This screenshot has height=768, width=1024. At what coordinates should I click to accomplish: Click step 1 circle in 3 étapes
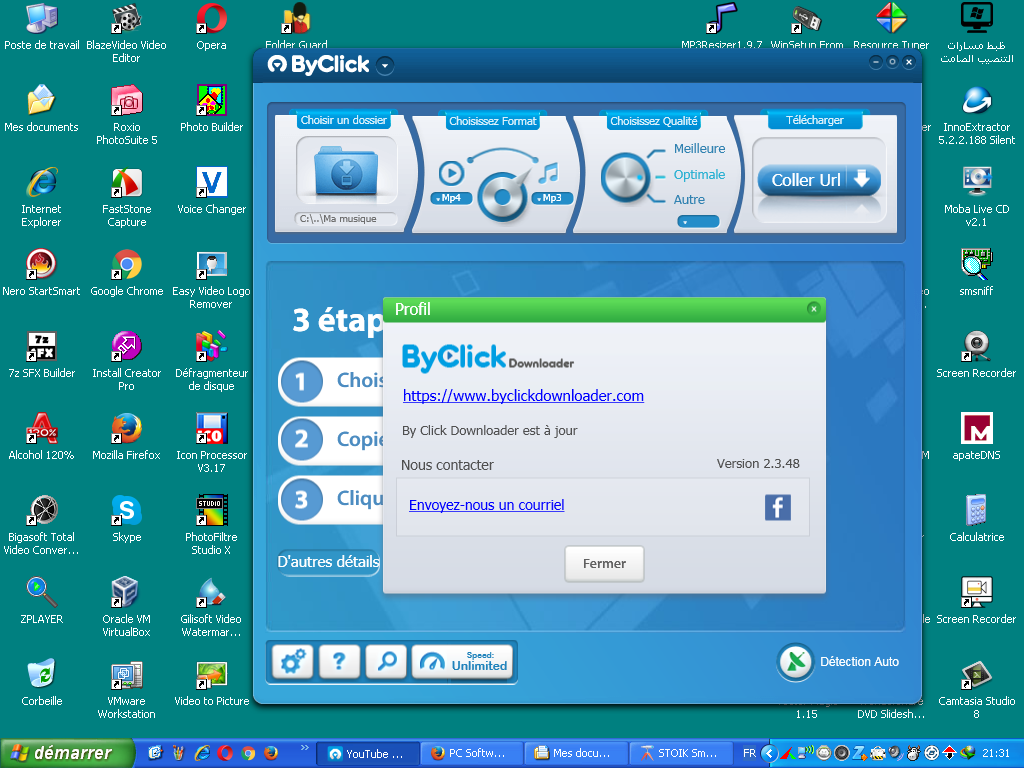(301, 381)
